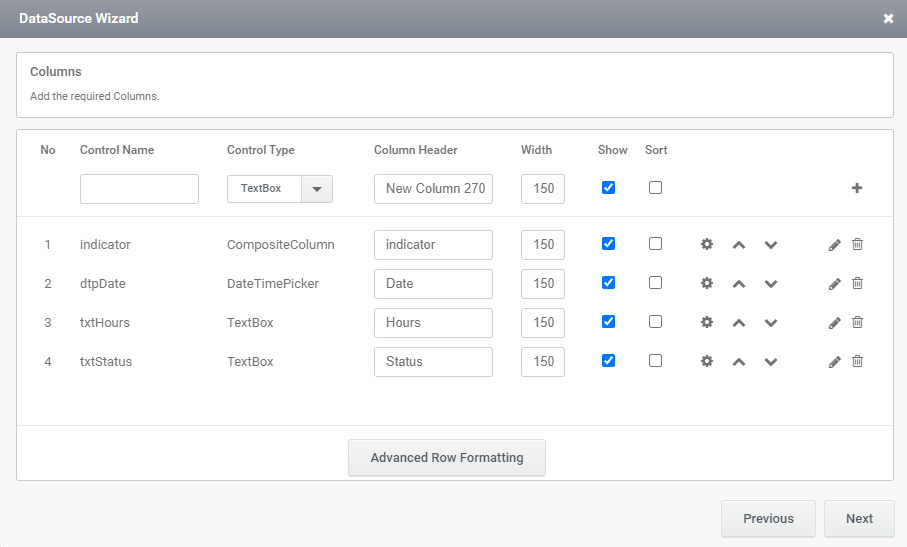Enable Sort for the Hours column
Viewport: 907px width, 547px height.
[x=655, y=321]
